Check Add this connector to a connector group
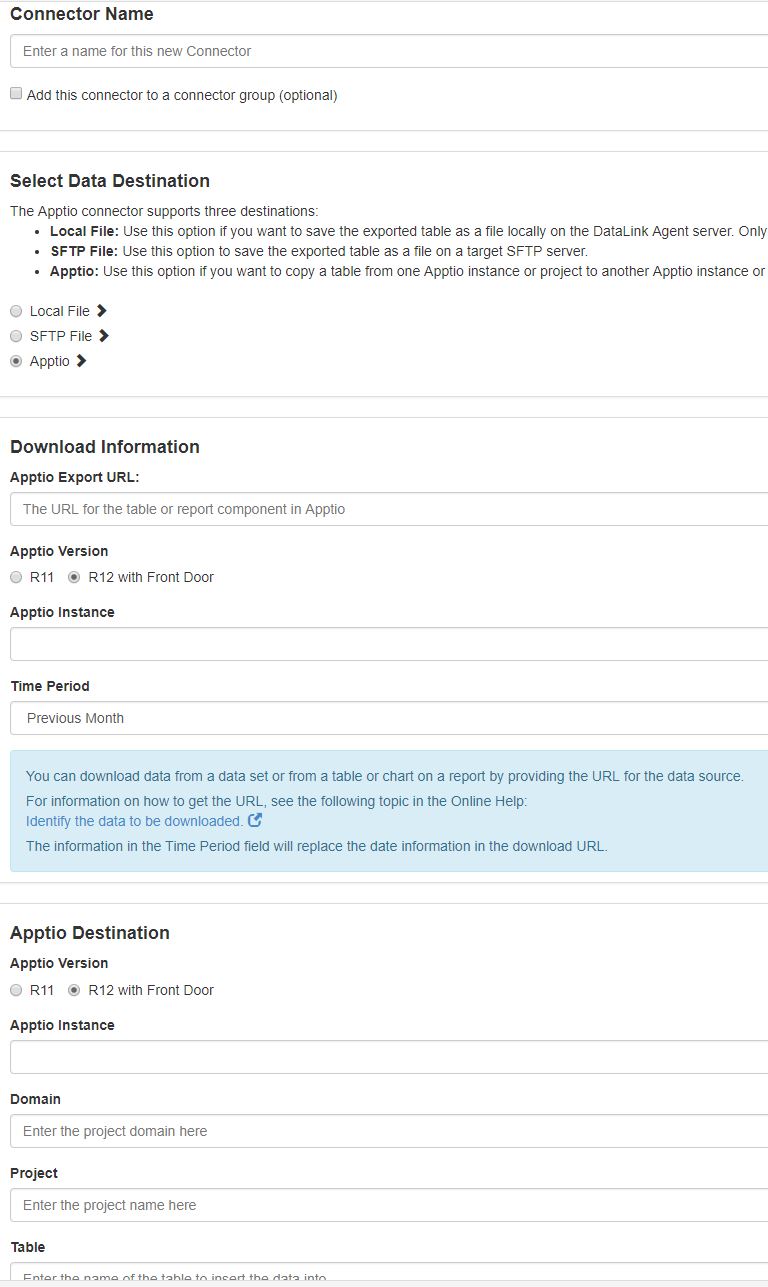768x1287 pixels. click(16, 94)
